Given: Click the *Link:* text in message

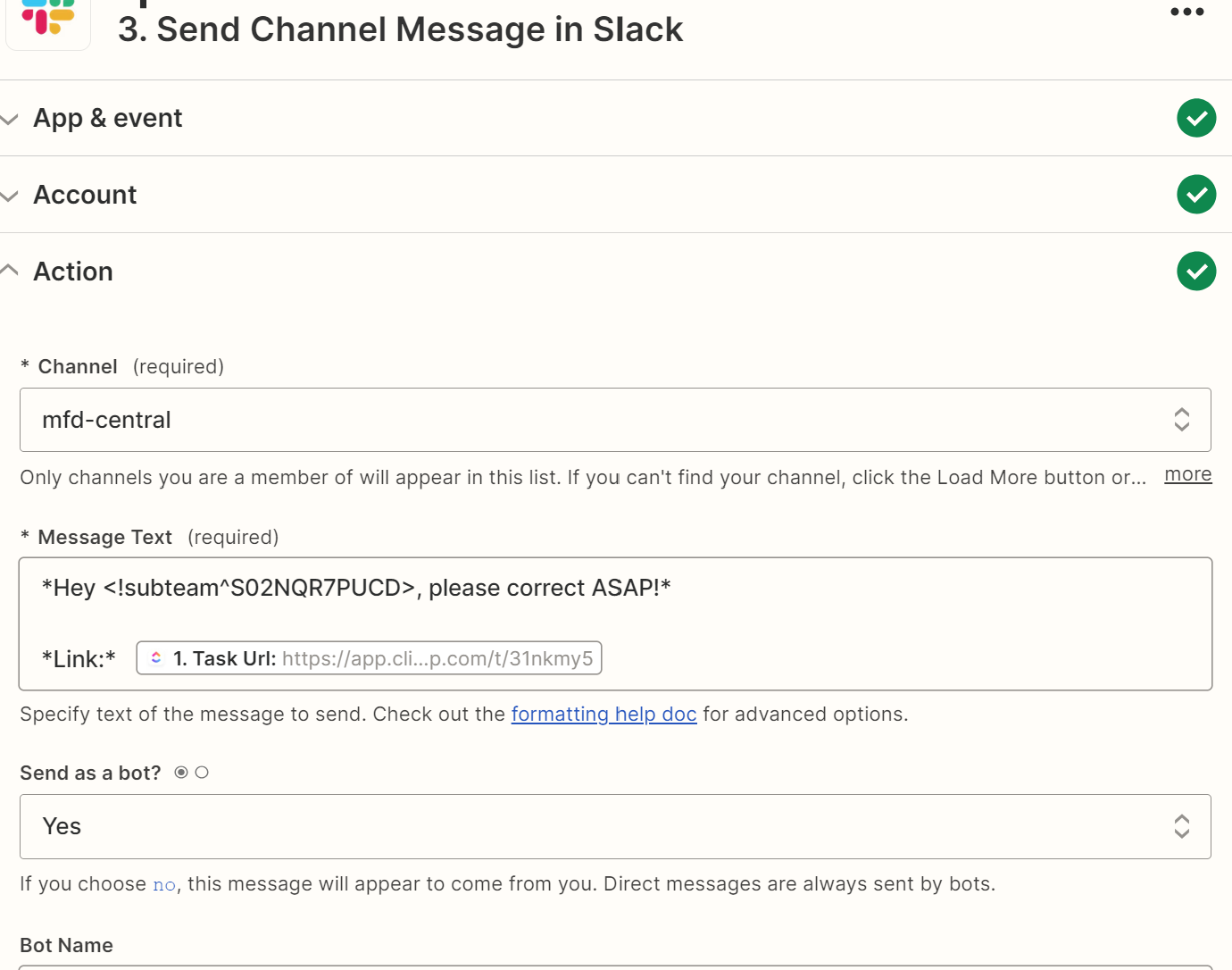Looking at the screenshot, I should 79,659.
